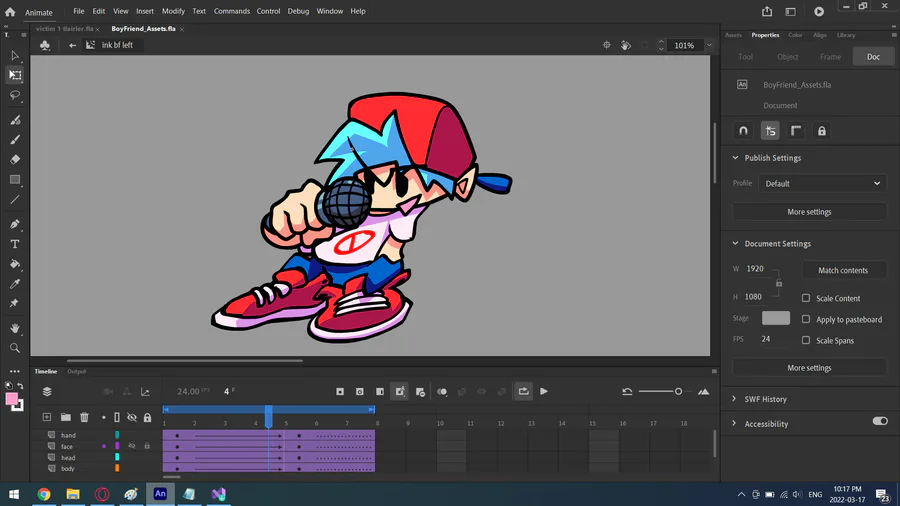
Task: Select the Eraser tool
Action: 15,159
